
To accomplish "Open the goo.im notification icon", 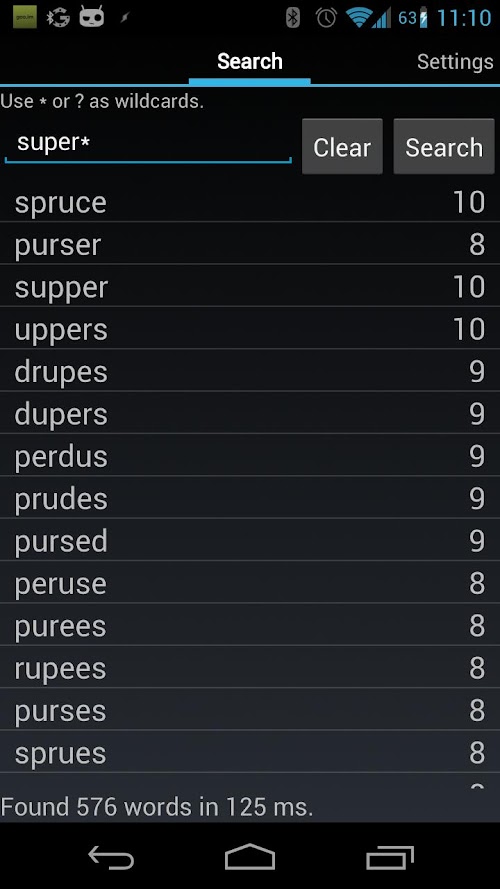I will (24, 17).
